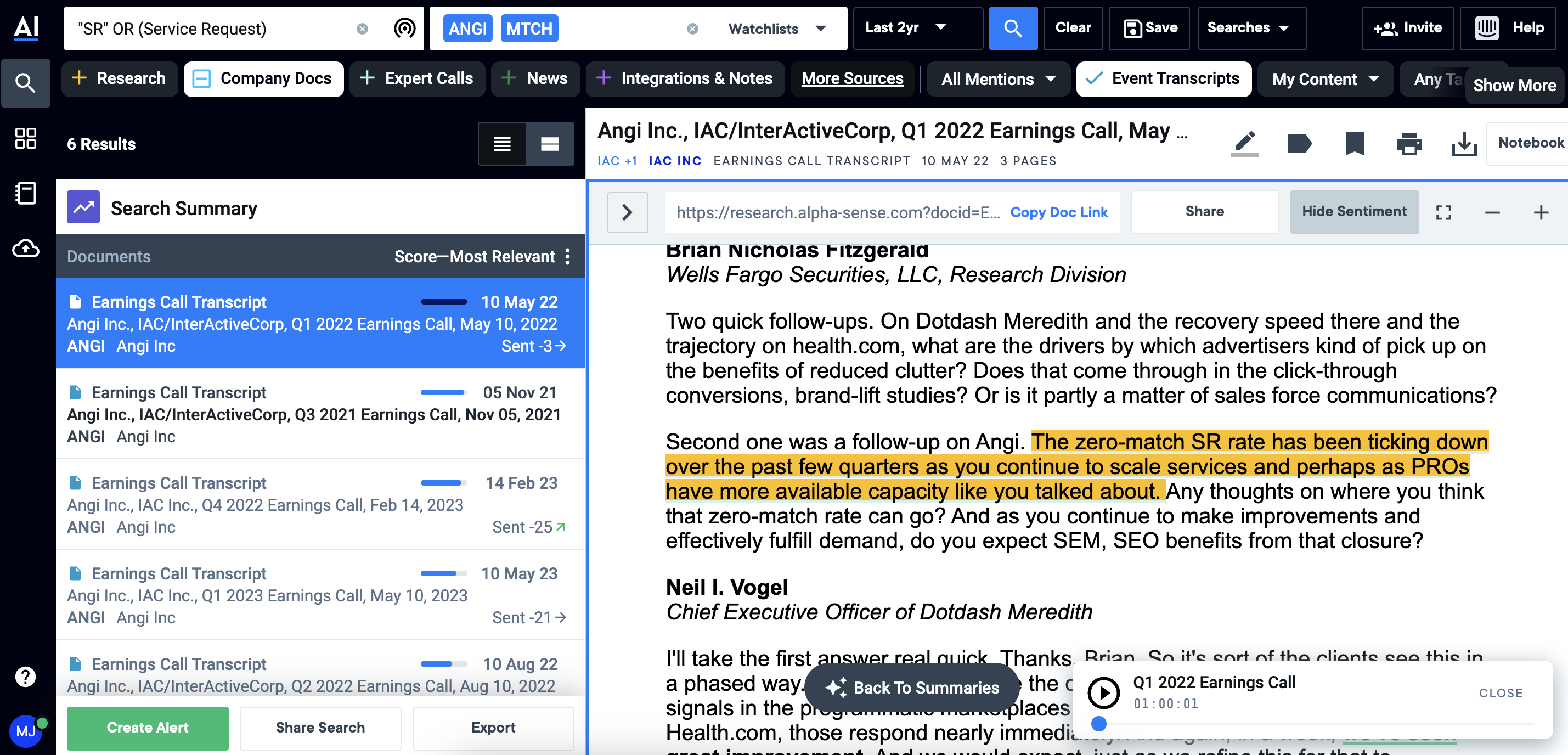Zoom in the document with plus
Viewport: 1568px width, 755px height.
click(x=1541, y=212)
